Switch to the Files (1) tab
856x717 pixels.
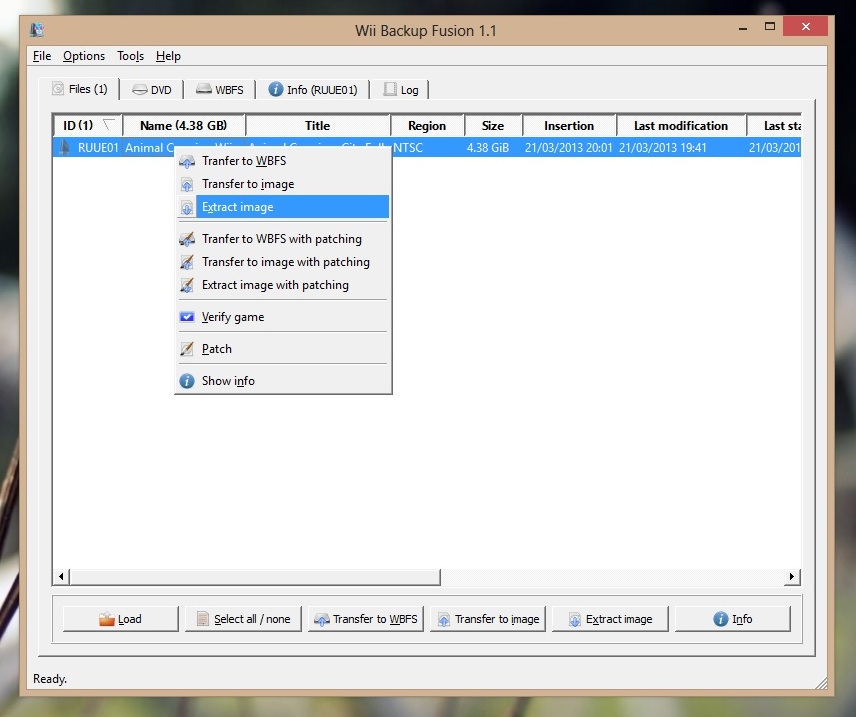point(80,89)
